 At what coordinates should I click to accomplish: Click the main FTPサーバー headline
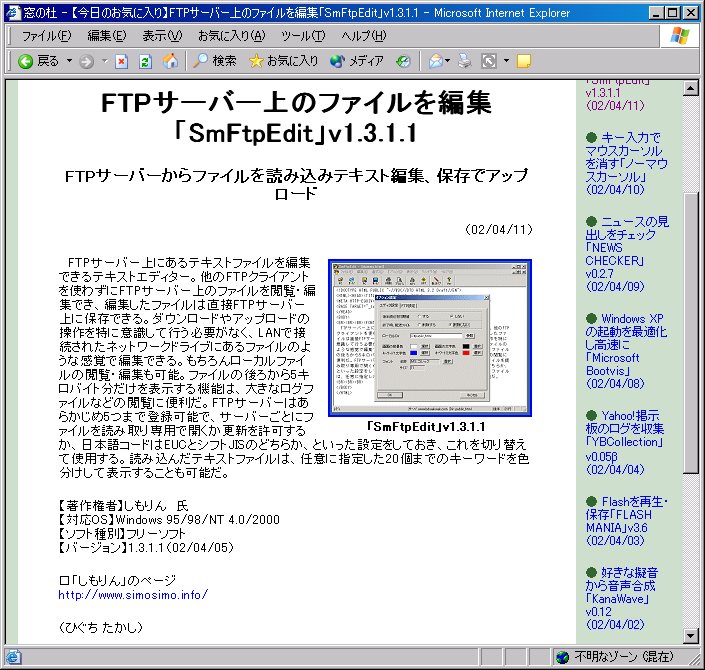point(296,118)
